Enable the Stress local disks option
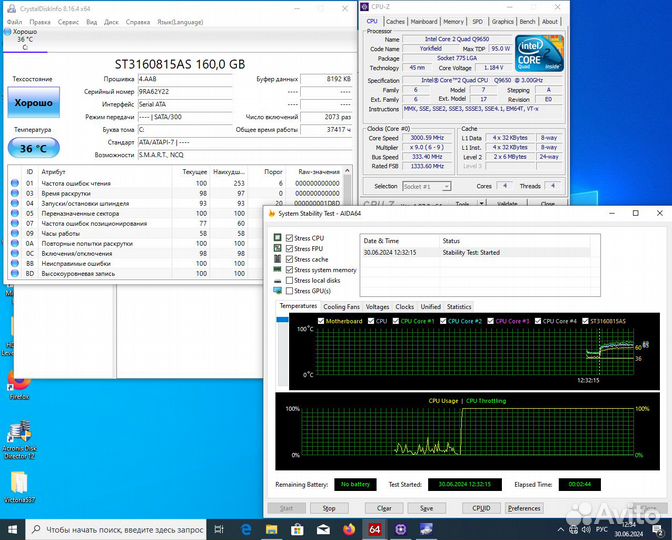This screenshot has height=540, width=672. (x=291, y=280)
